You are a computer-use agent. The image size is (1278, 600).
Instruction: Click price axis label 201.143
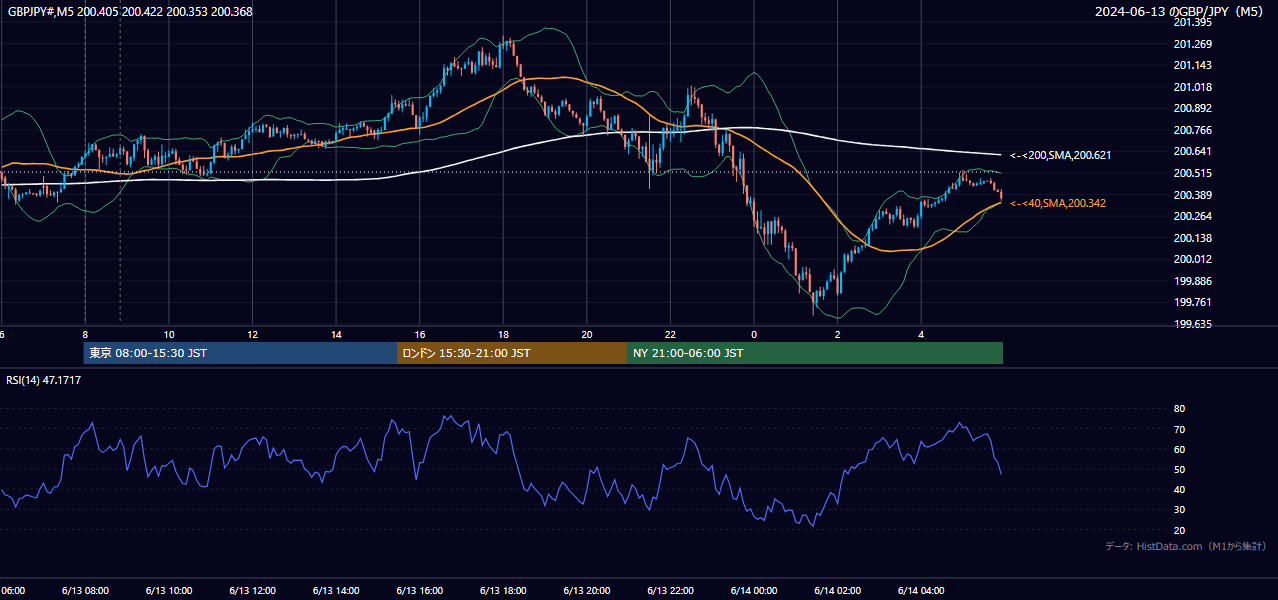coord(1193,65)
